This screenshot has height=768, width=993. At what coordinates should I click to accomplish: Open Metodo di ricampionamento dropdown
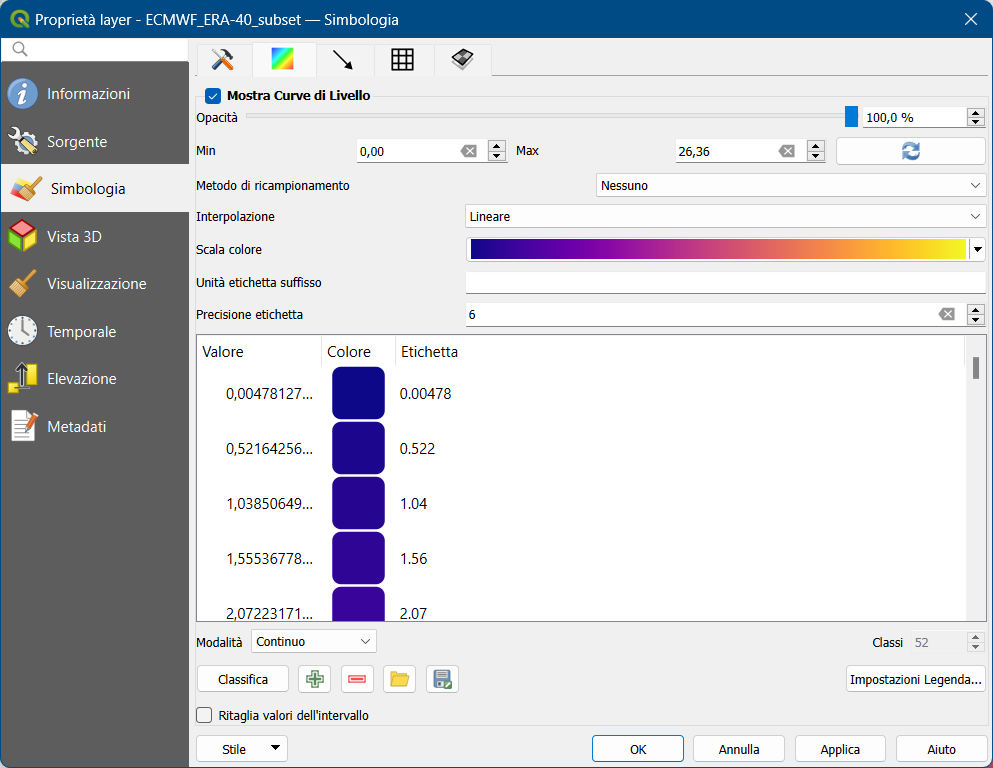point(790,186)
